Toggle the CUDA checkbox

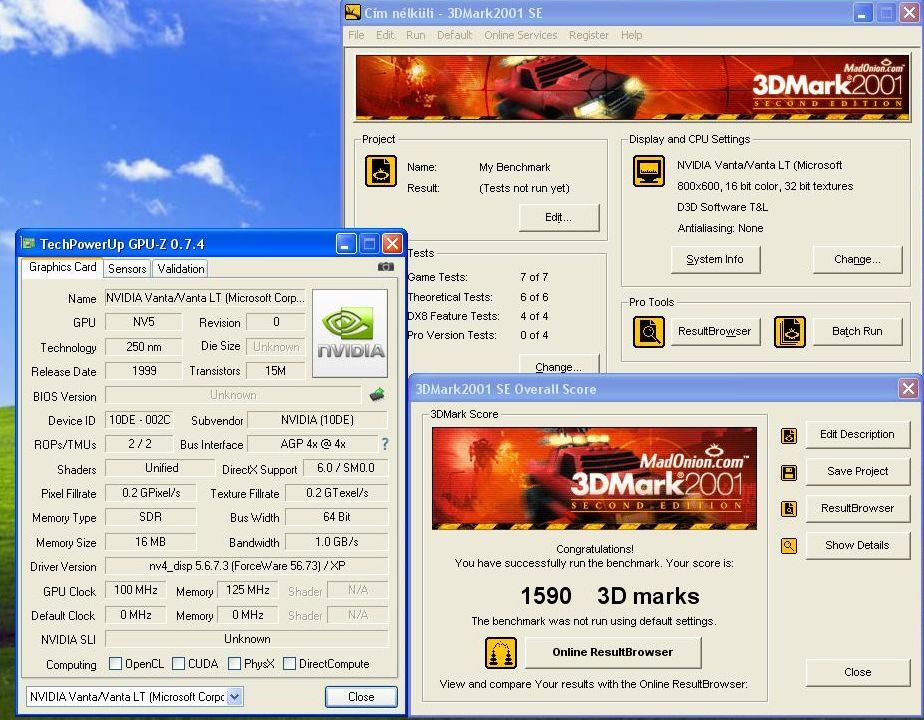coord(179,663)
